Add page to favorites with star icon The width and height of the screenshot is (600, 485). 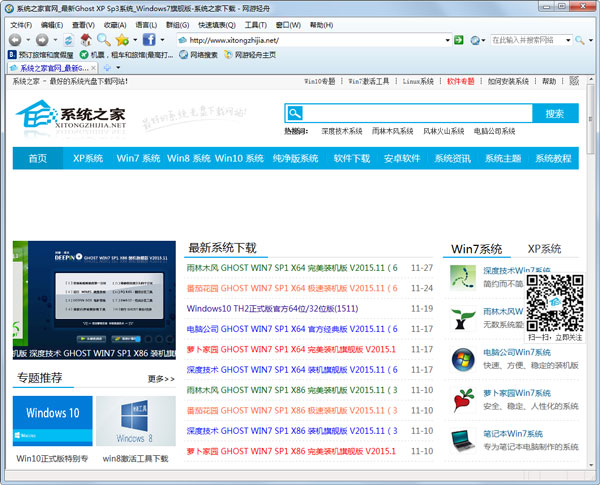[122, 40]
